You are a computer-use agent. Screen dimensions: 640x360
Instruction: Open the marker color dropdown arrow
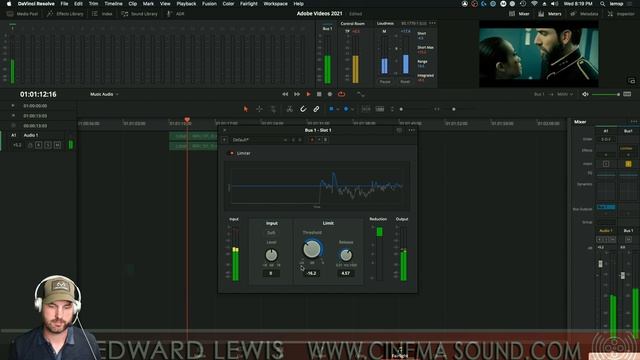(x=353, y=109)
